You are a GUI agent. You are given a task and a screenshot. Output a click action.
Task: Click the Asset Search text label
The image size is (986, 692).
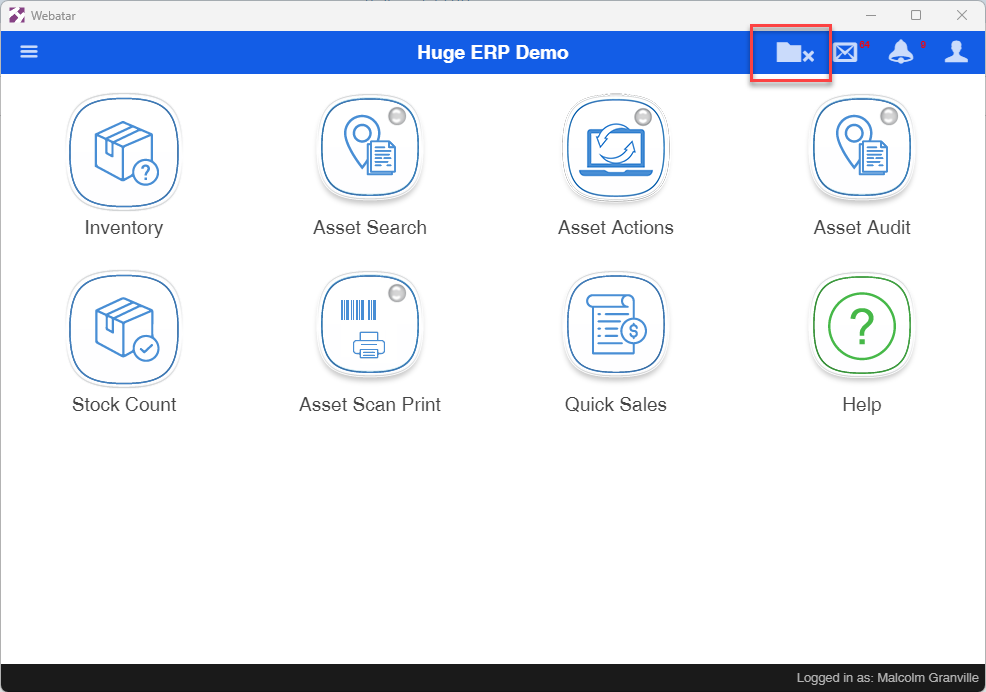point(370,228)
